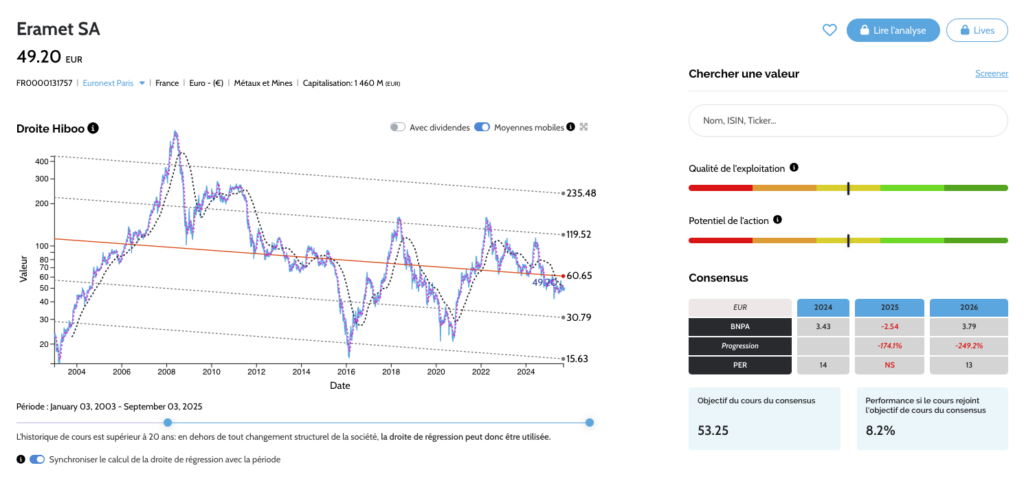
Task: Click the Lire l'analyse button
Action: point(892,30)
